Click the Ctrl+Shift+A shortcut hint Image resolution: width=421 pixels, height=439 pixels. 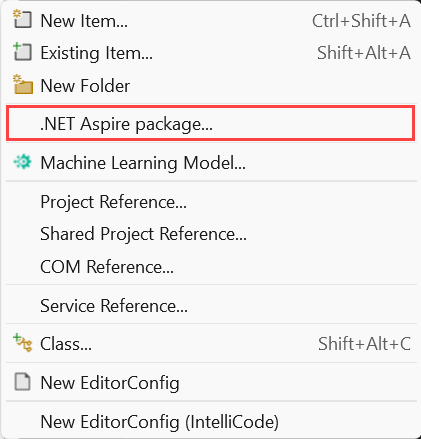pyautogui.click(x=361, y=21)
